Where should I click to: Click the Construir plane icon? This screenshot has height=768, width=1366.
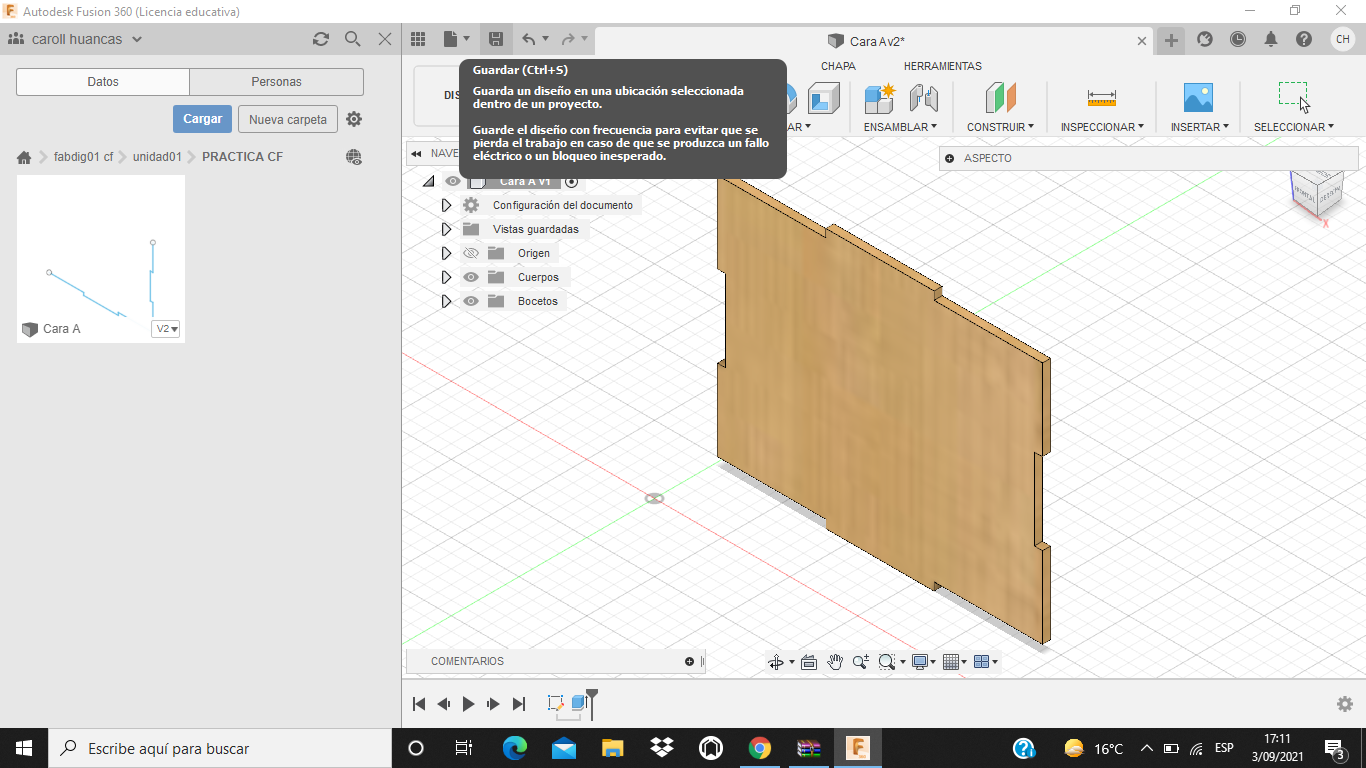[x=1000, y=98]
